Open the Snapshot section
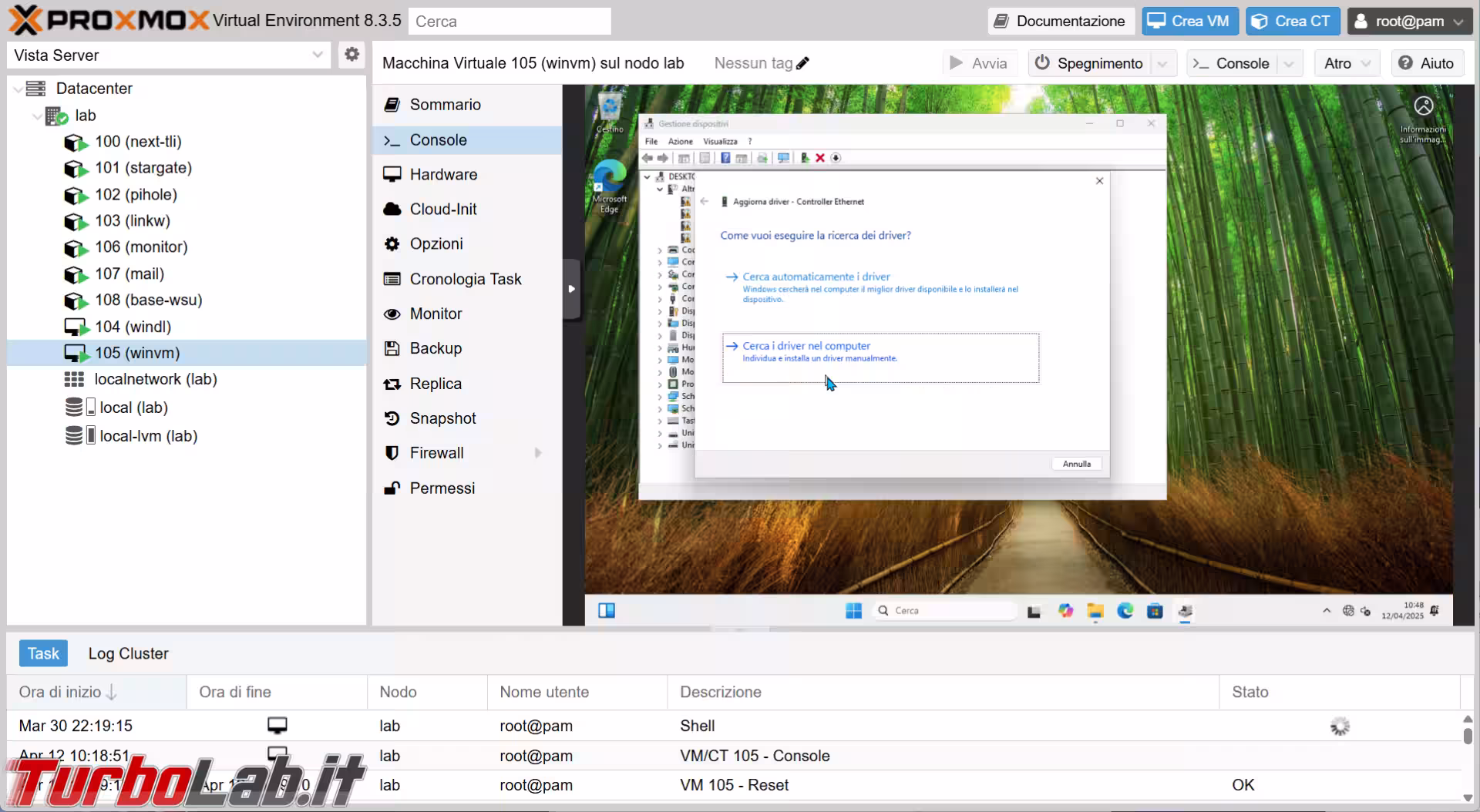 [442, 418]
